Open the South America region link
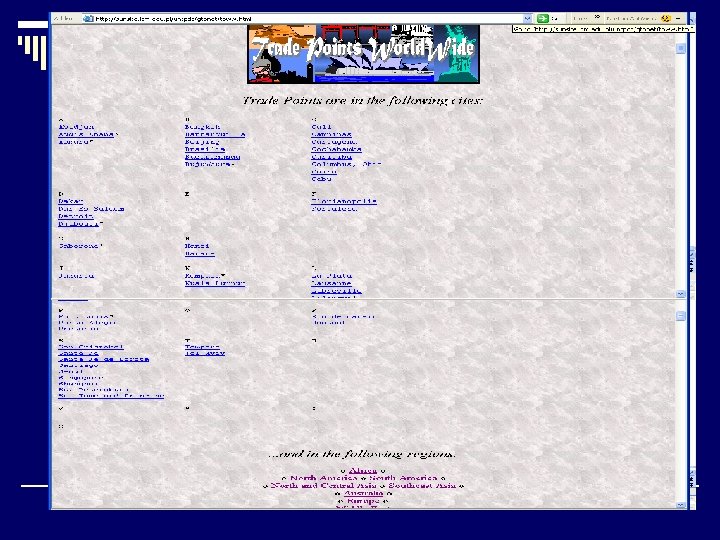This screenshot has height=540, width=720. coord(403,478)
